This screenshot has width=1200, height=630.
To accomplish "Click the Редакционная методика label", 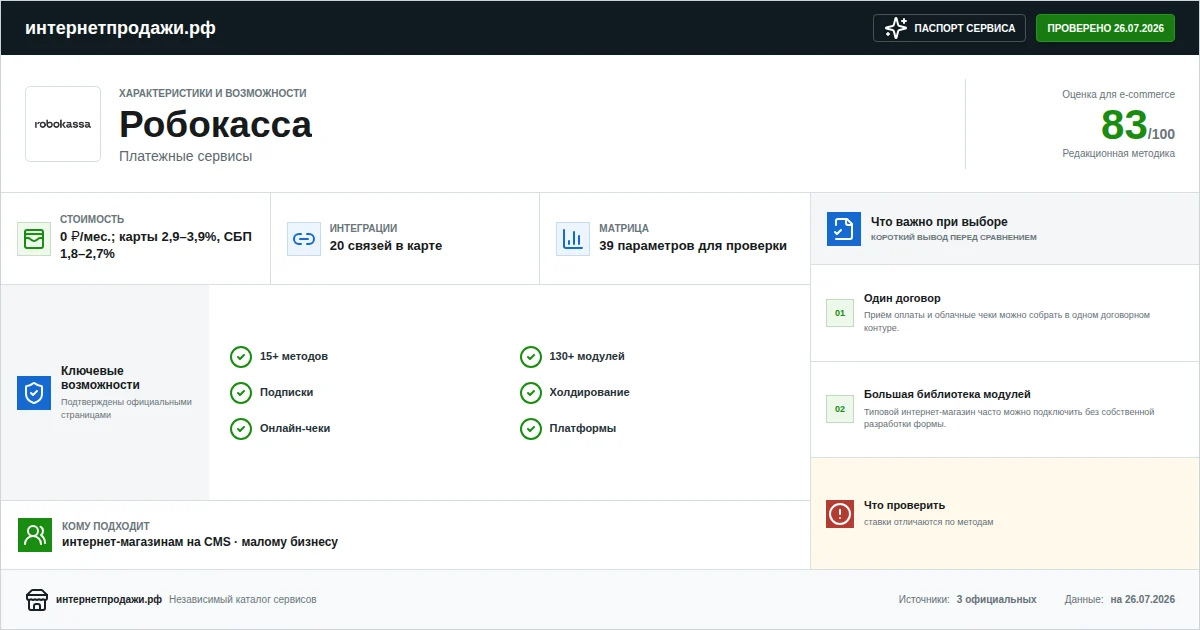I will point(1119,153).
